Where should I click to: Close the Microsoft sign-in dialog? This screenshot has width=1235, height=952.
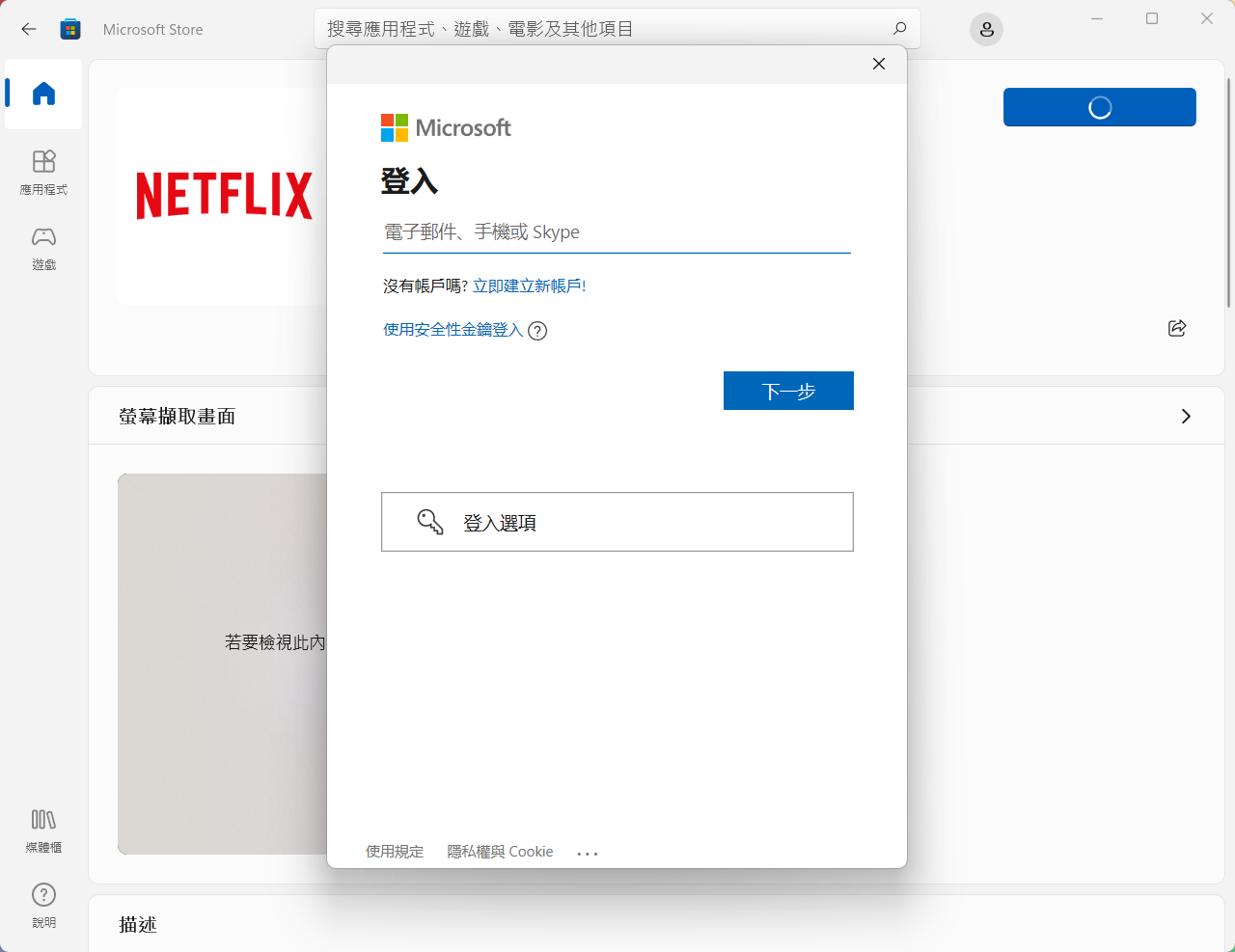point(878,64)
